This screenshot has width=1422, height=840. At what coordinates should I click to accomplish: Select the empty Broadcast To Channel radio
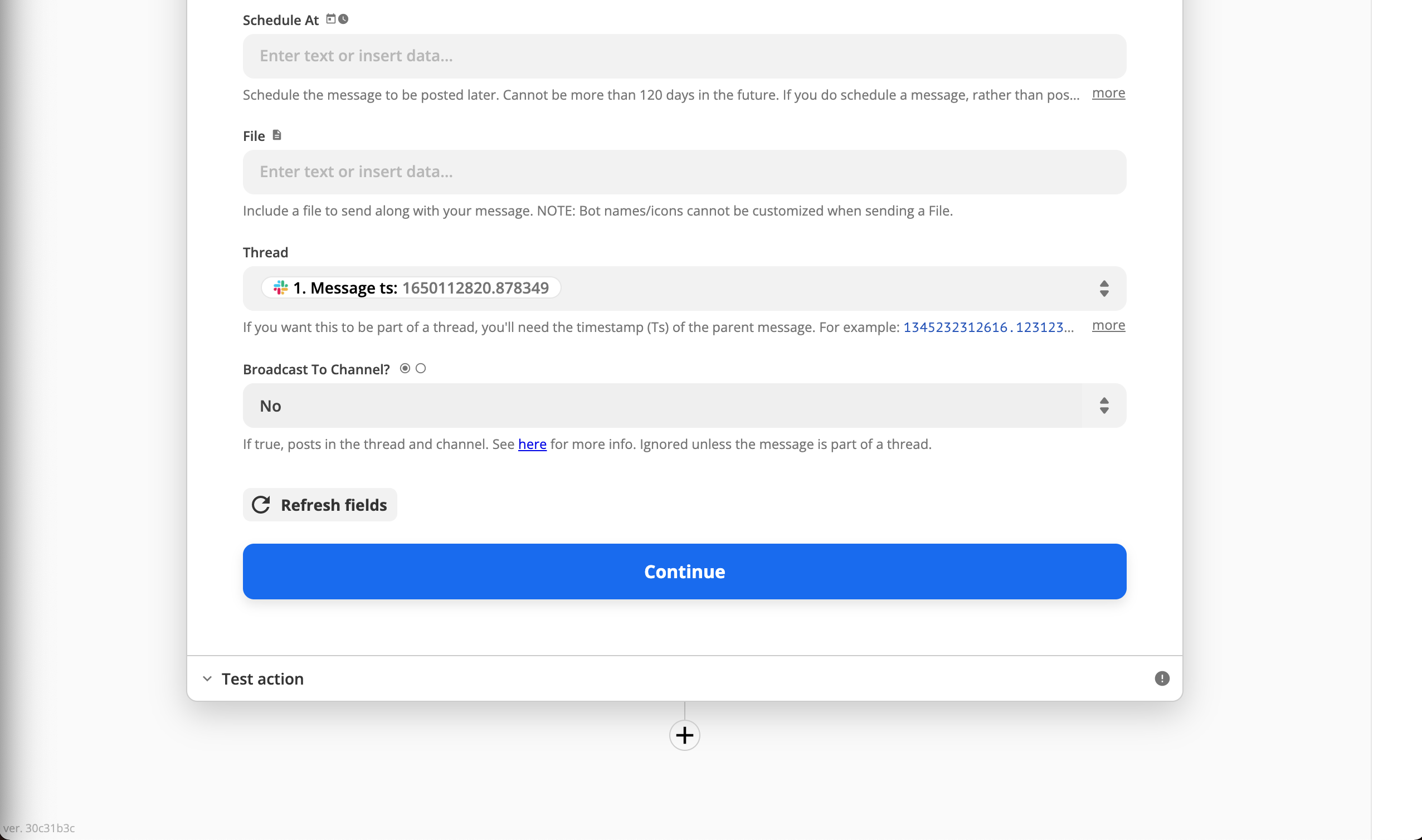421,369
